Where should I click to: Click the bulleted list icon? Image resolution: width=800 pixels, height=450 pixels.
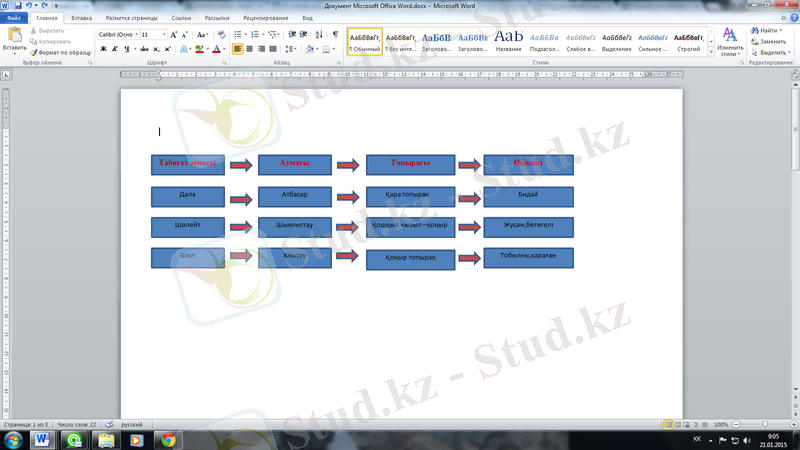coord(237,34)
